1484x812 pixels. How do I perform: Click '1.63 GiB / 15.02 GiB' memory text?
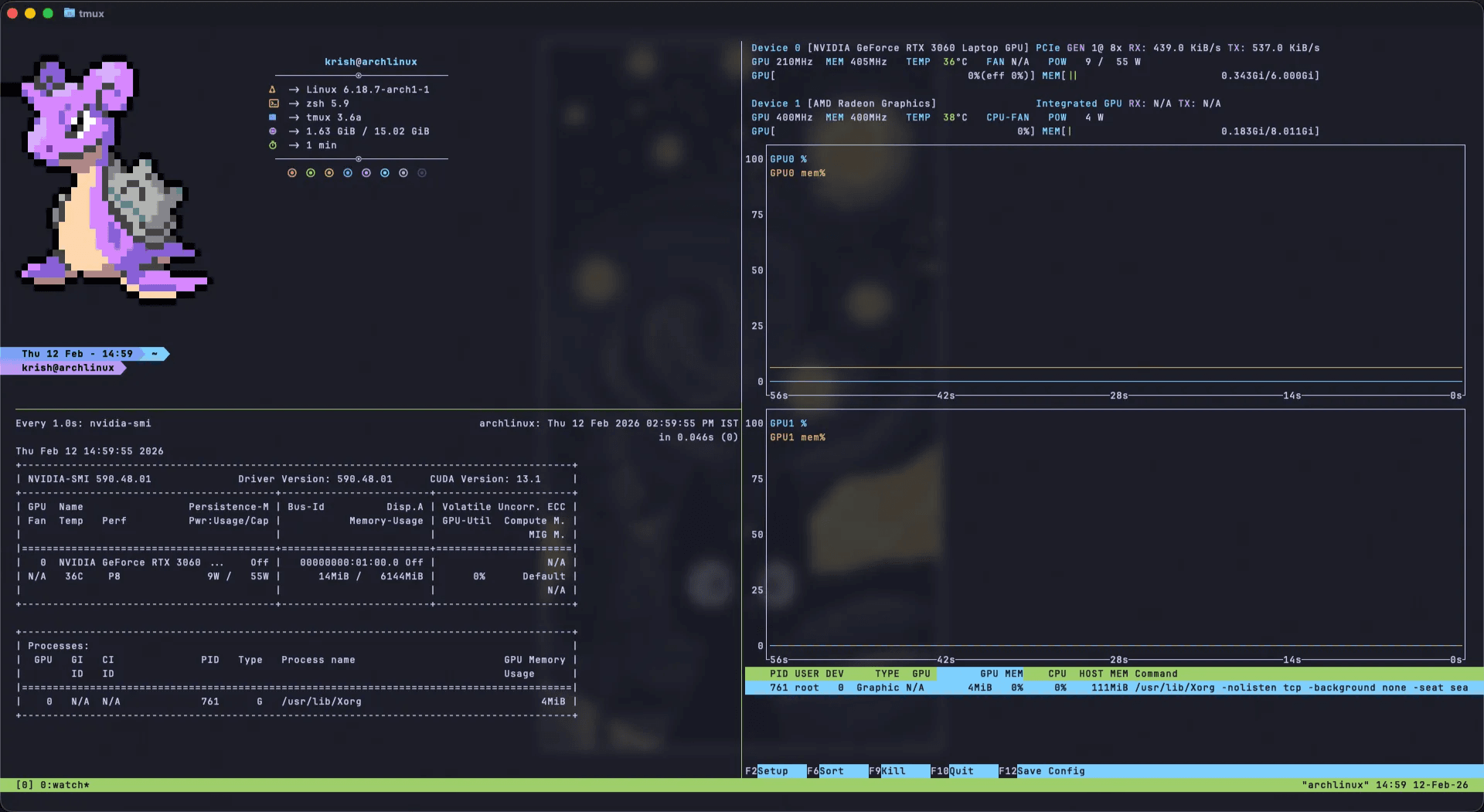pyautogui.click(x=368, y=131)
